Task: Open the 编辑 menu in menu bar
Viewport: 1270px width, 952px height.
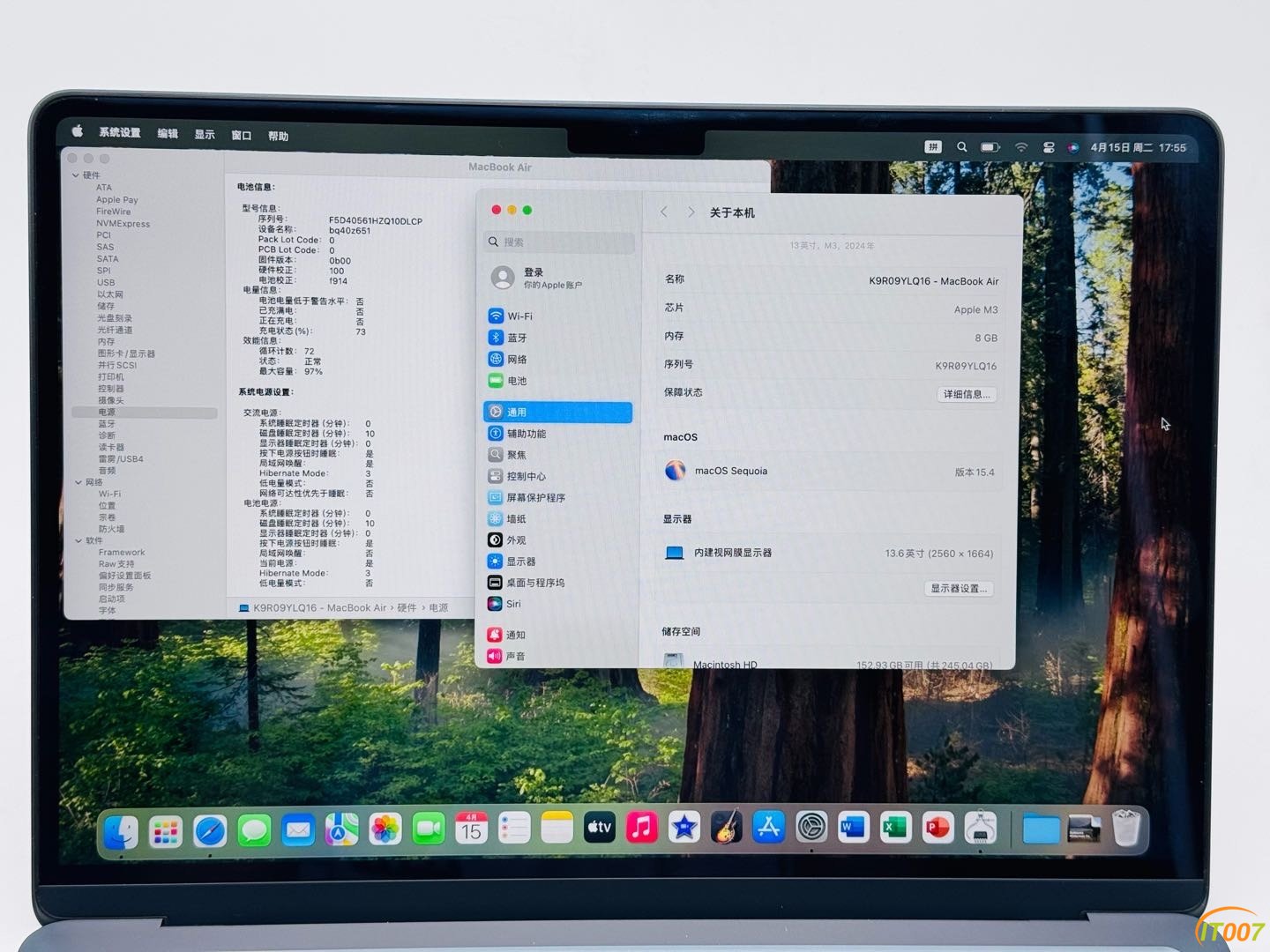Action: click(x=168, y=133)
